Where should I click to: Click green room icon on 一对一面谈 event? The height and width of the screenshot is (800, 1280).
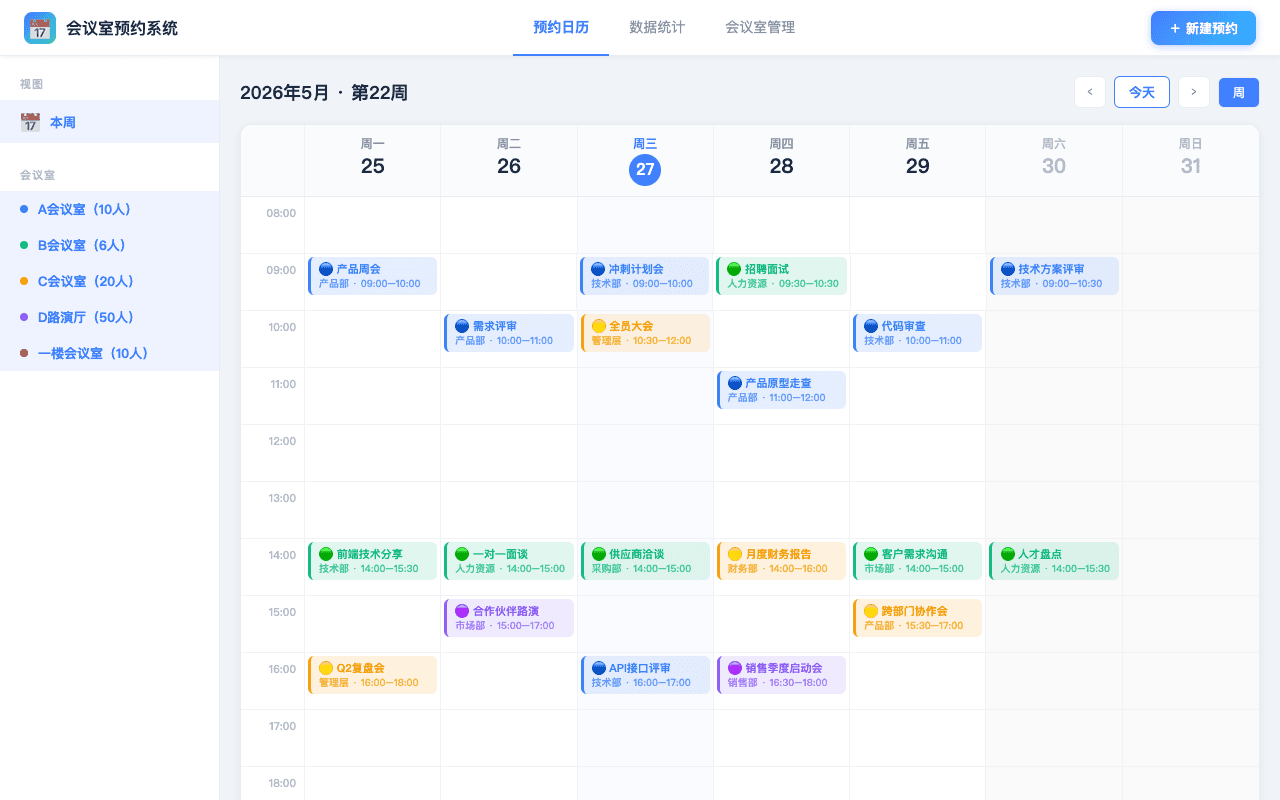[x=462, y=554]
